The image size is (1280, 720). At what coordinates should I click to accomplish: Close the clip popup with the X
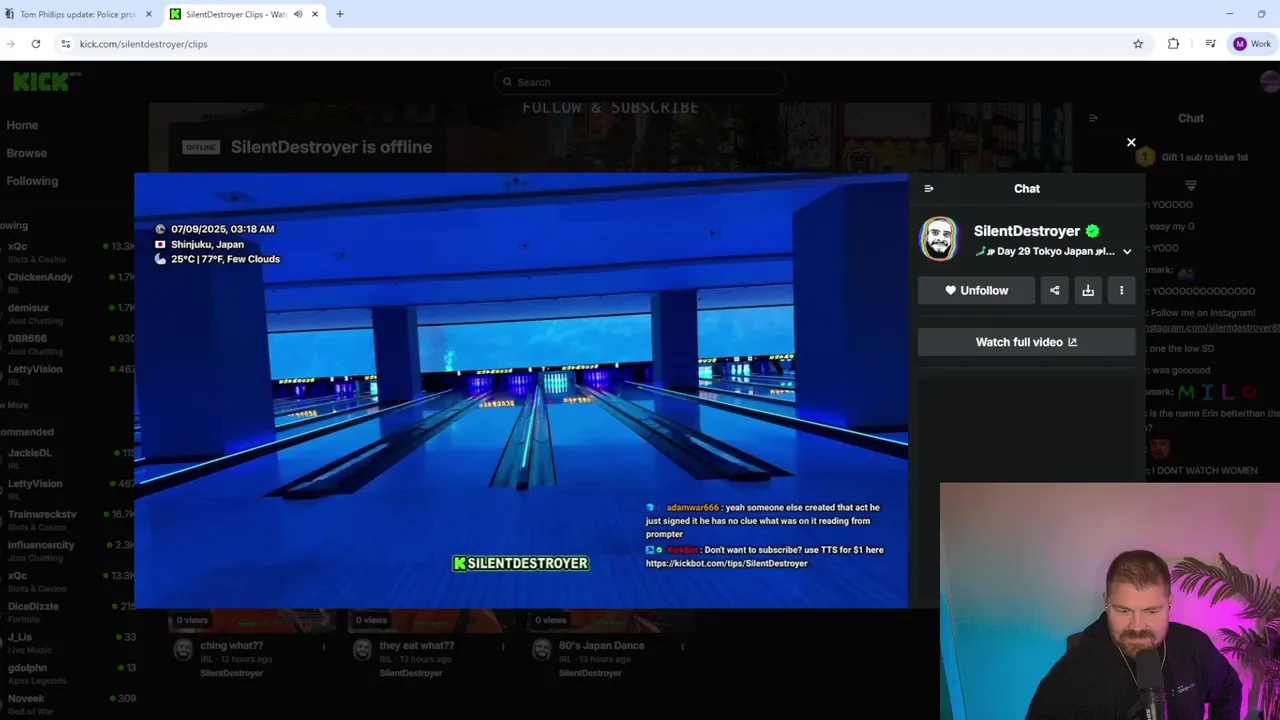click(1131, 143)
